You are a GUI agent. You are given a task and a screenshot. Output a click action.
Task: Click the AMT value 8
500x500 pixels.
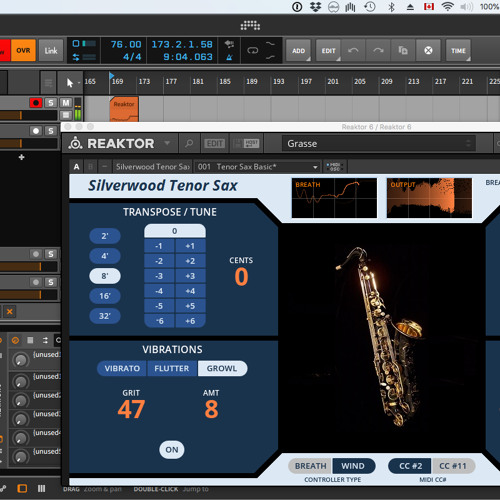point(211,409)
